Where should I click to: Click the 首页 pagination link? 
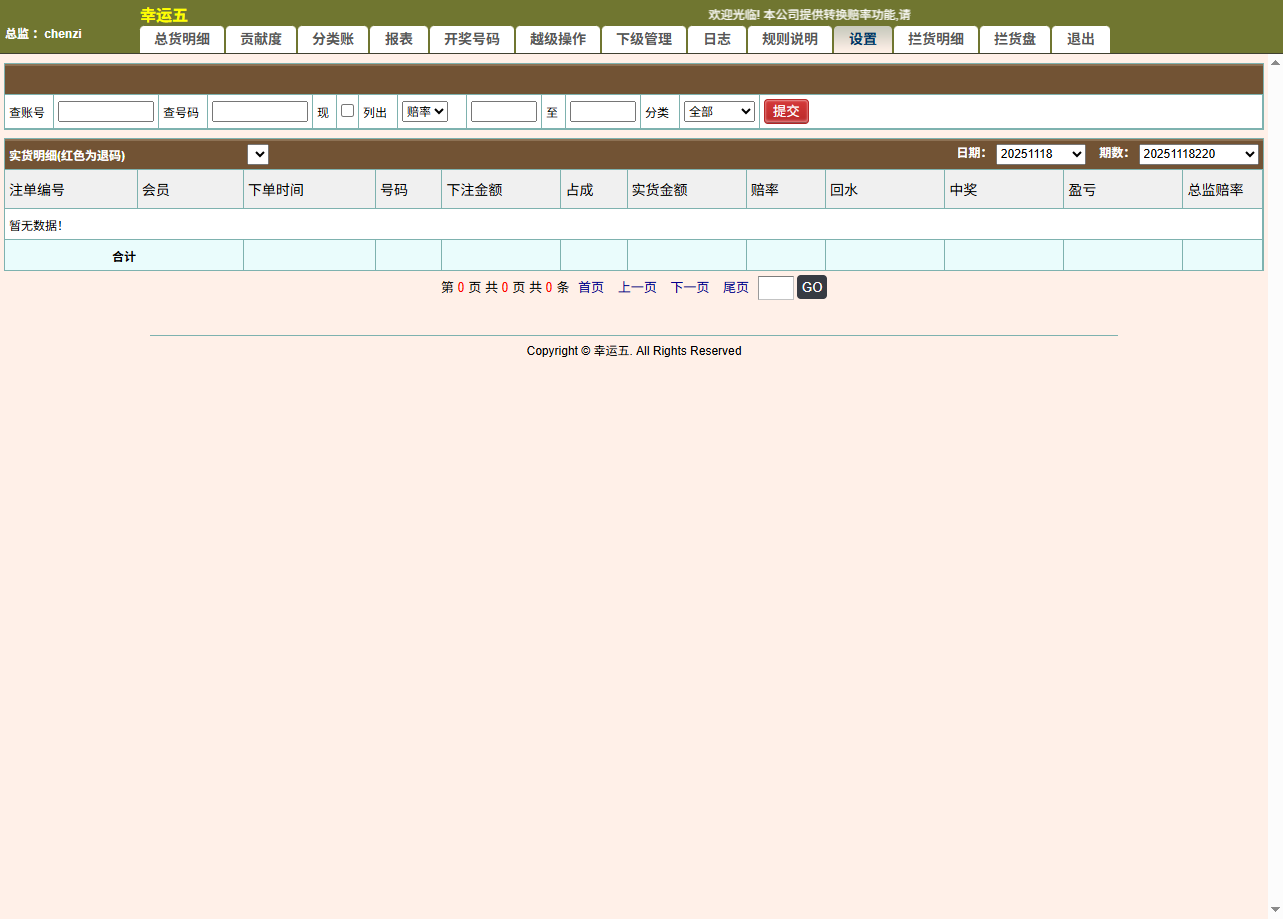tap(590, 287)
